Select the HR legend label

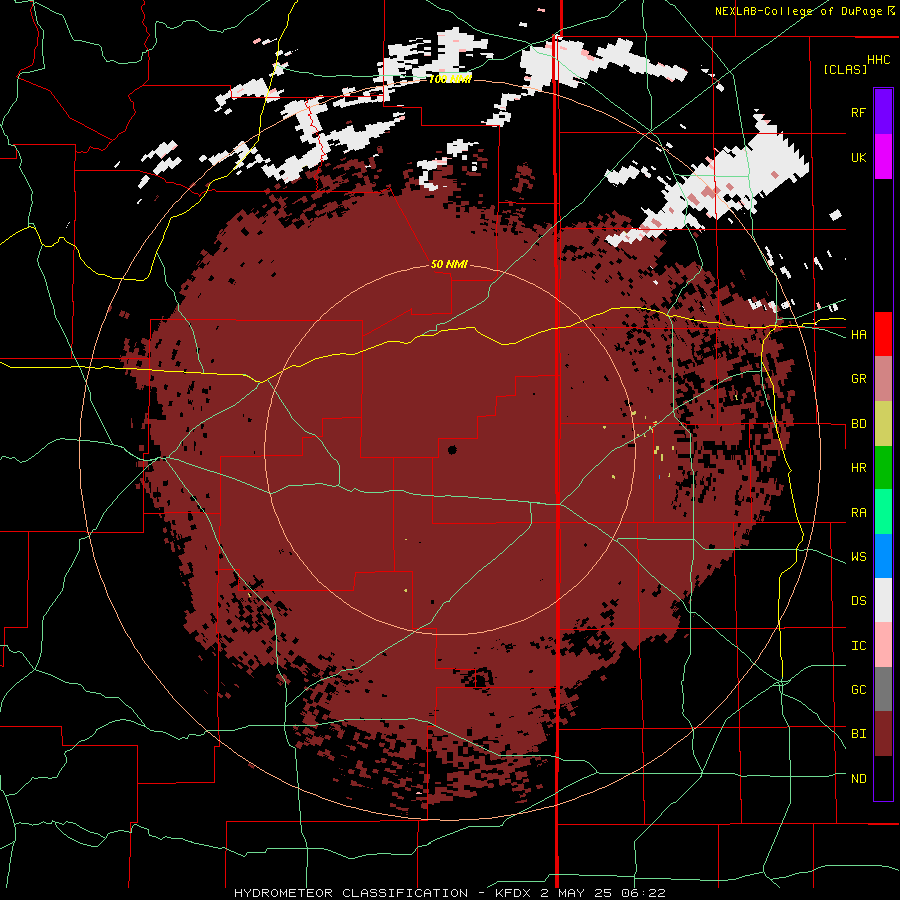(x=858, y=468)
